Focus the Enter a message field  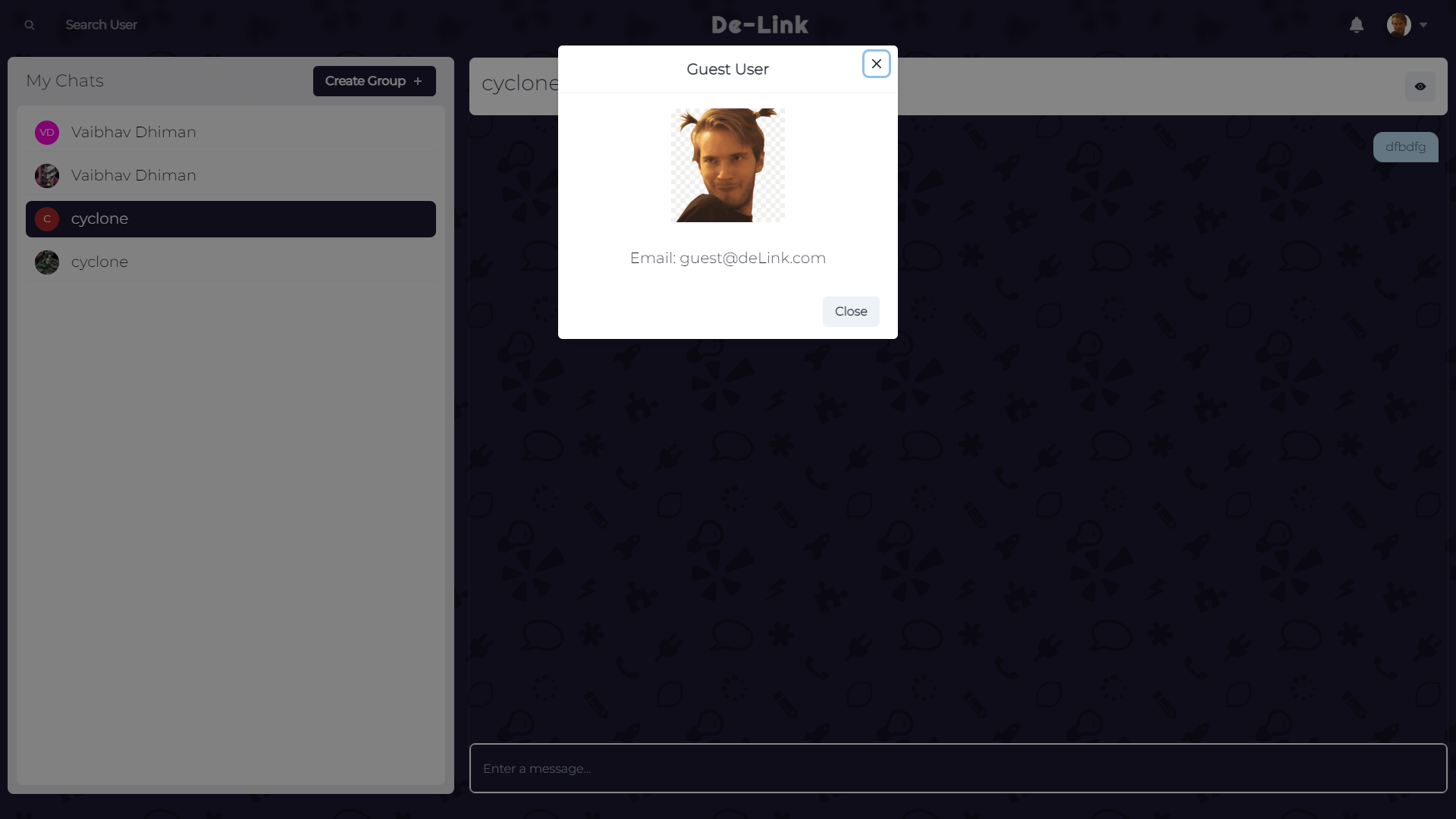(x=958, y=768)
